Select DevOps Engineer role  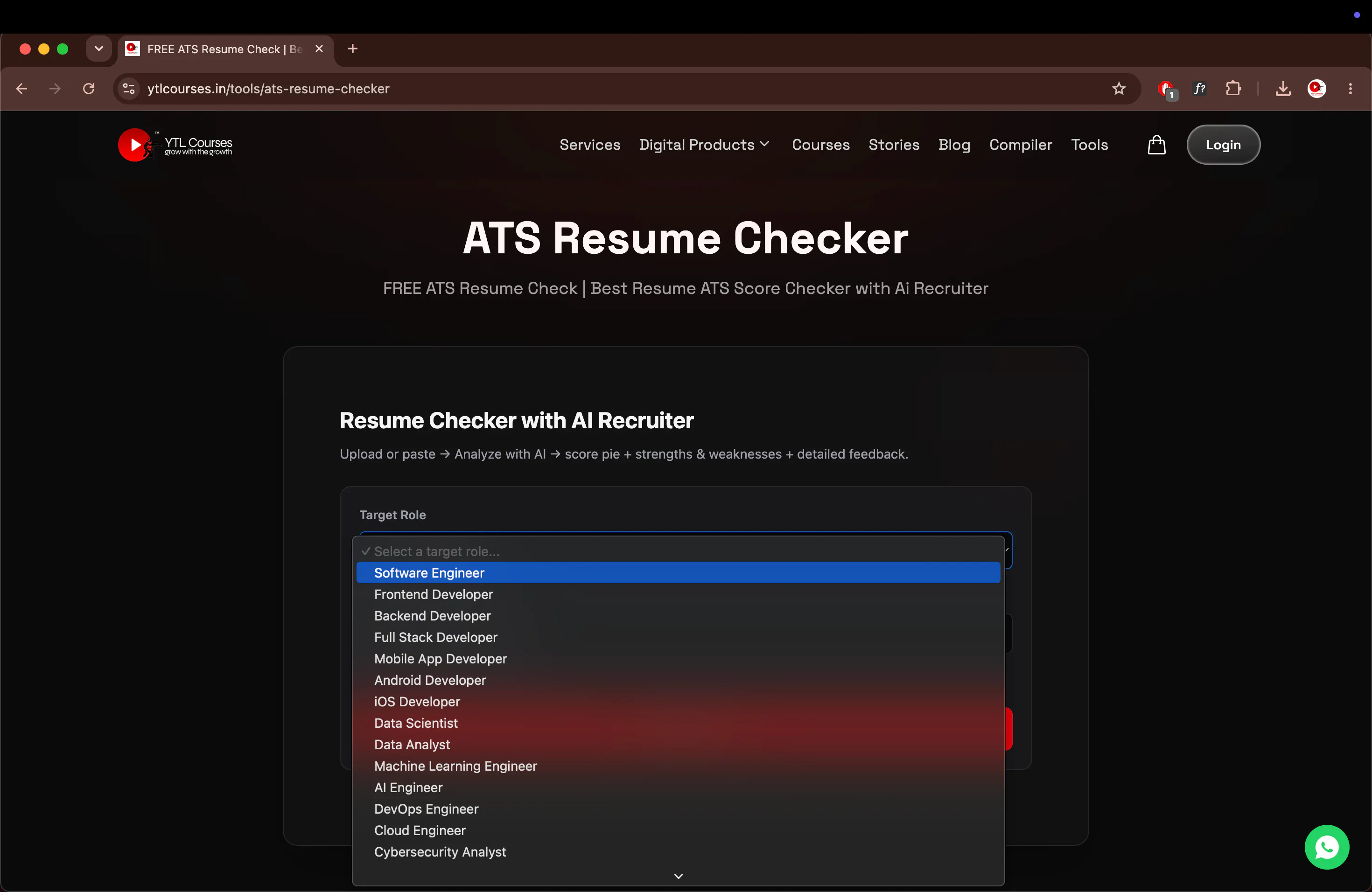(x=678, y=809)
